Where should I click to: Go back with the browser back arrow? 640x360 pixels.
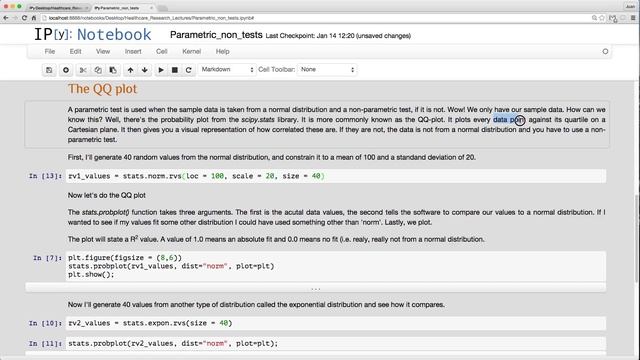[6, 18]
